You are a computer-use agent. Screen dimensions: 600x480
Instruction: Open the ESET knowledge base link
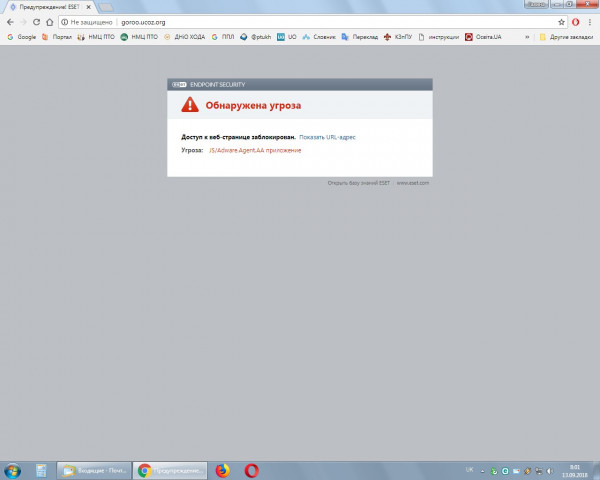[359, 183]
